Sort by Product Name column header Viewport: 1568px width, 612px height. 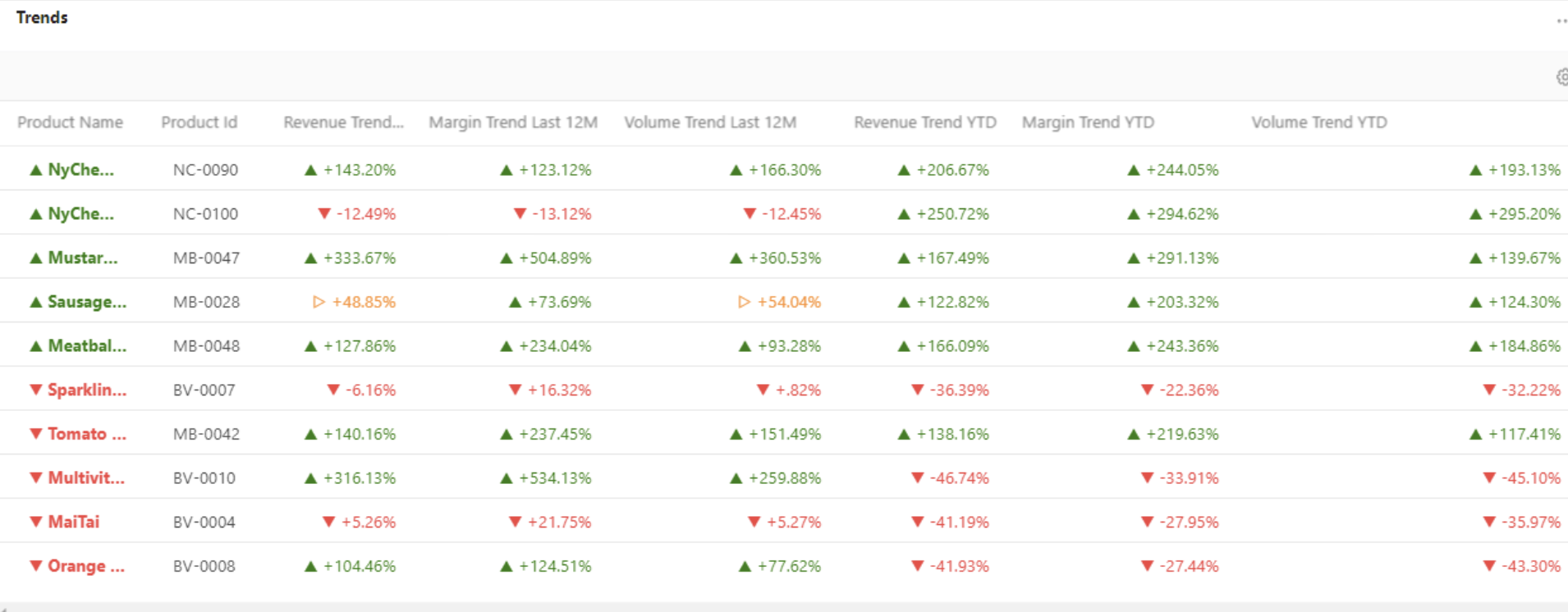coord(70,122)
